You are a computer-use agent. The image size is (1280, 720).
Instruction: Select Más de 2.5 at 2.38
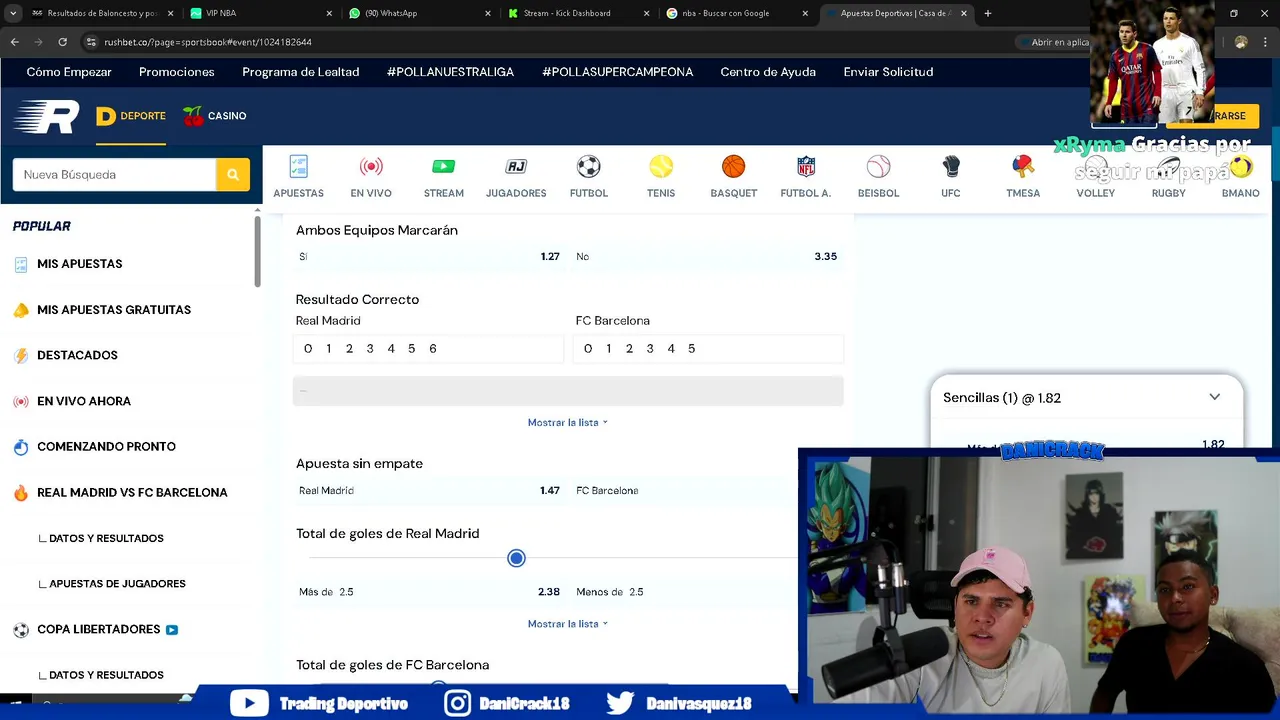[x=429, y=592]
